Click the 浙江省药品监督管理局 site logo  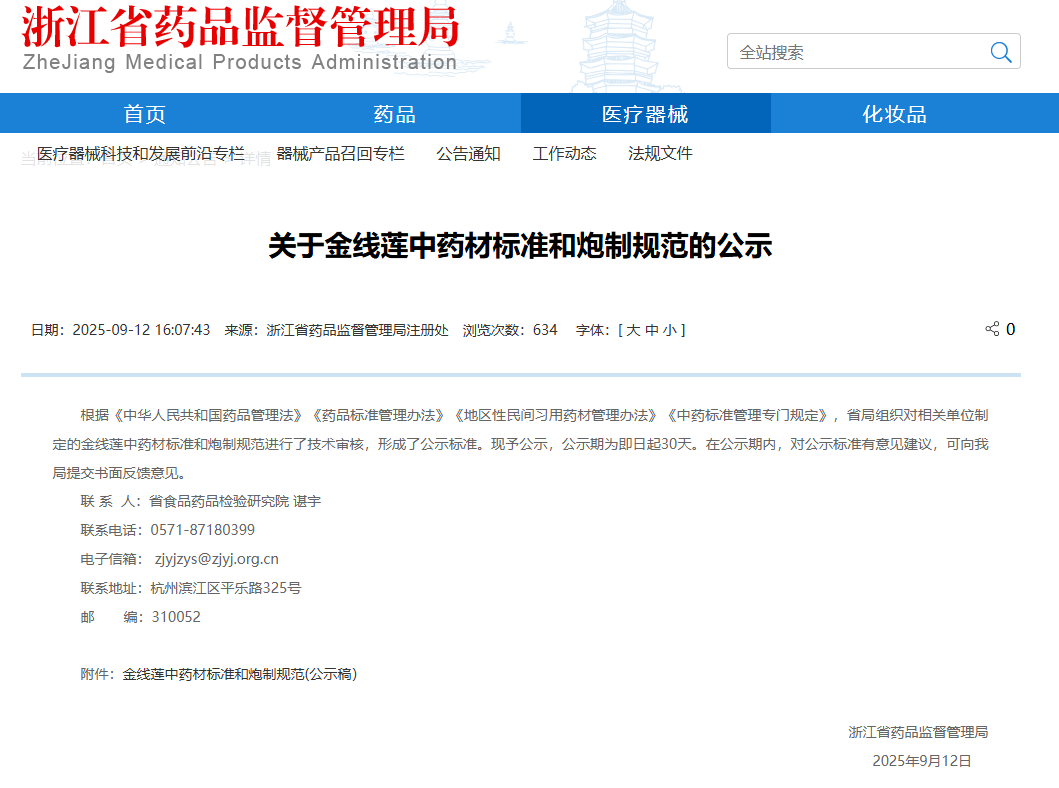pyautogui.click(x=240, y=27)
